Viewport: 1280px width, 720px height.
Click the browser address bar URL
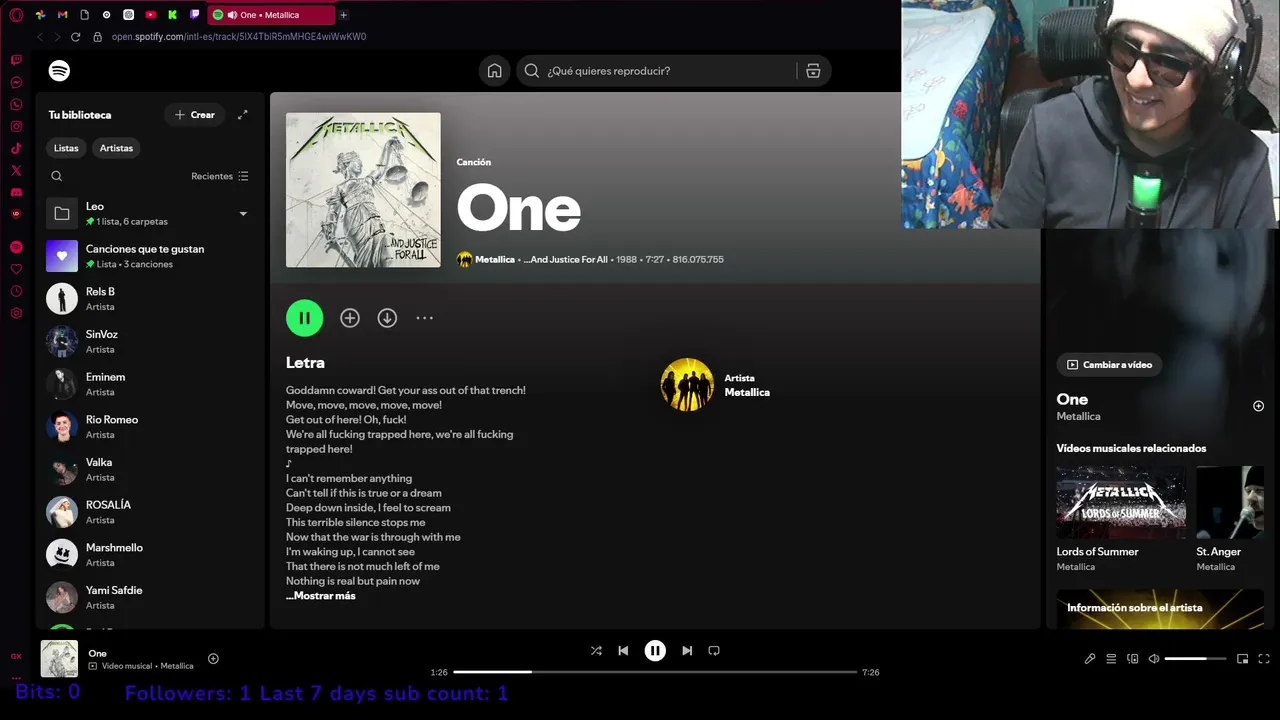pyautogui.click(x=239, y=37)
